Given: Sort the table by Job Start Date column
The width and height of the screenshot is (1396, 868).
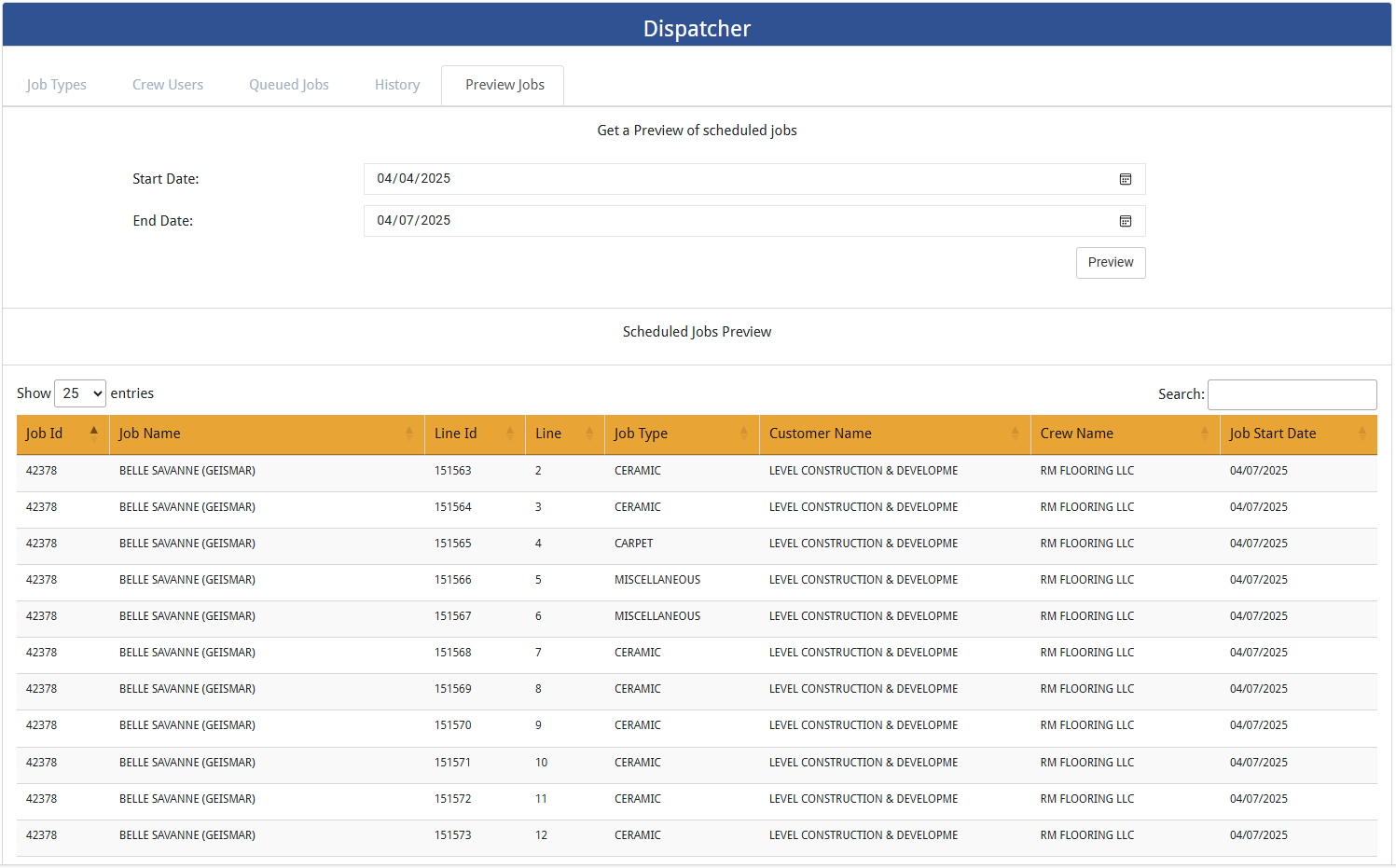Looking at the screenshot, I should [1294, 434].
